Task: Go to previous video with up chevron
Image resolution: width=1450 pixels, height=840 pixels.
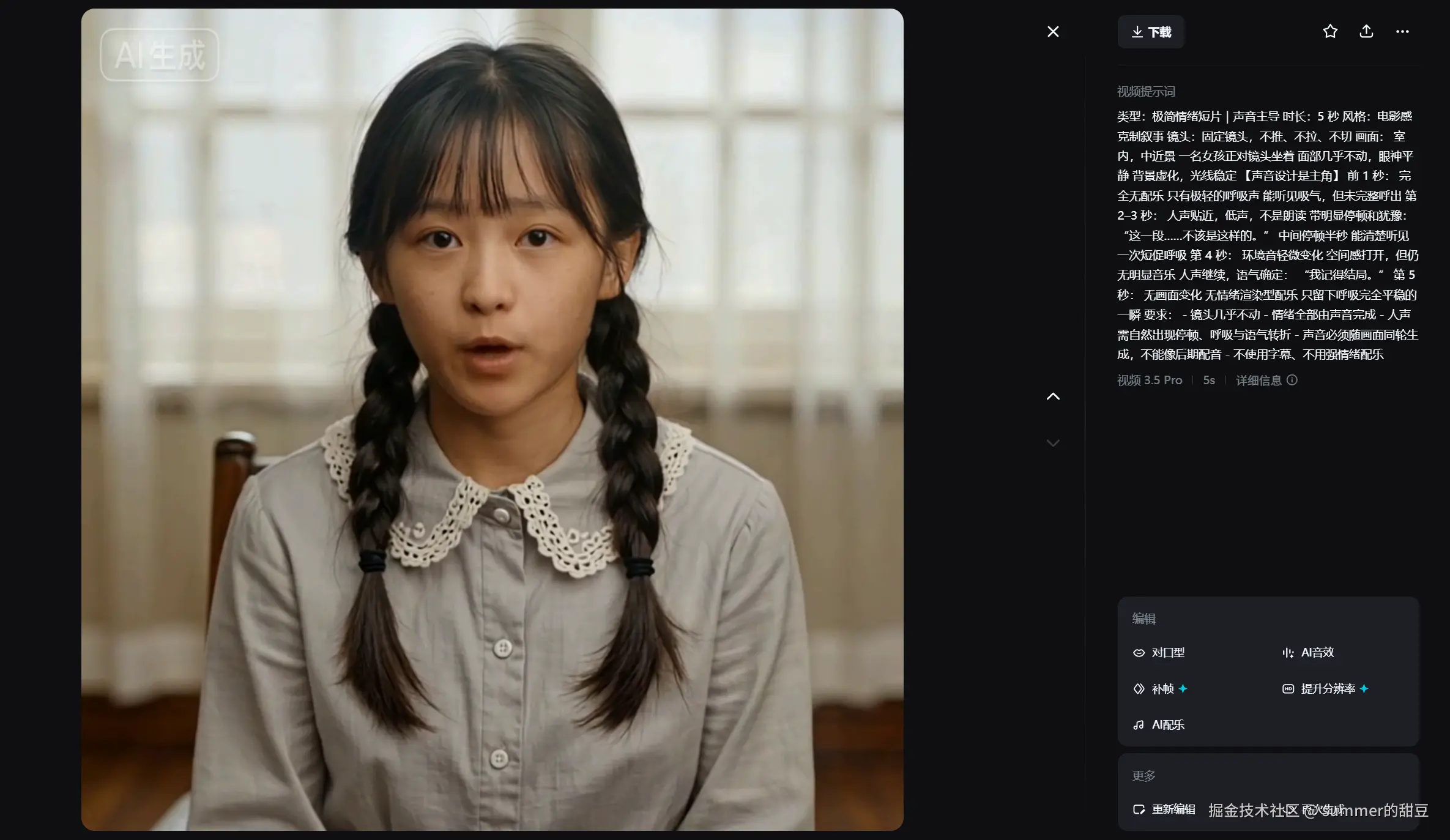Action: pyautogui.click(x=1053, y=396)
